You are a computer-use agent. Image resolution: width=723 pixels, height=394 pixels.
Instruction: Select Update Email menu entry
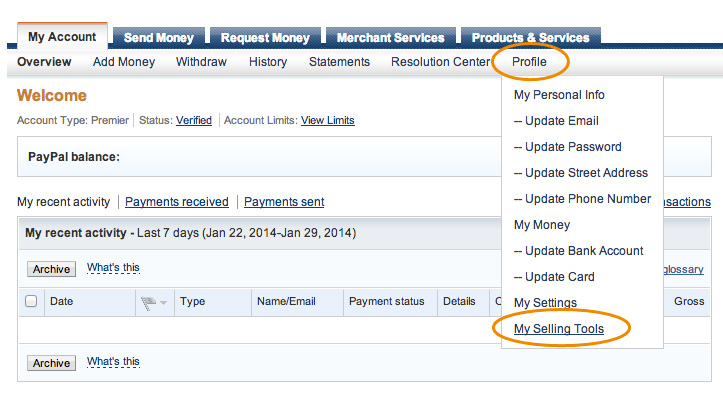tap(556, 121)
